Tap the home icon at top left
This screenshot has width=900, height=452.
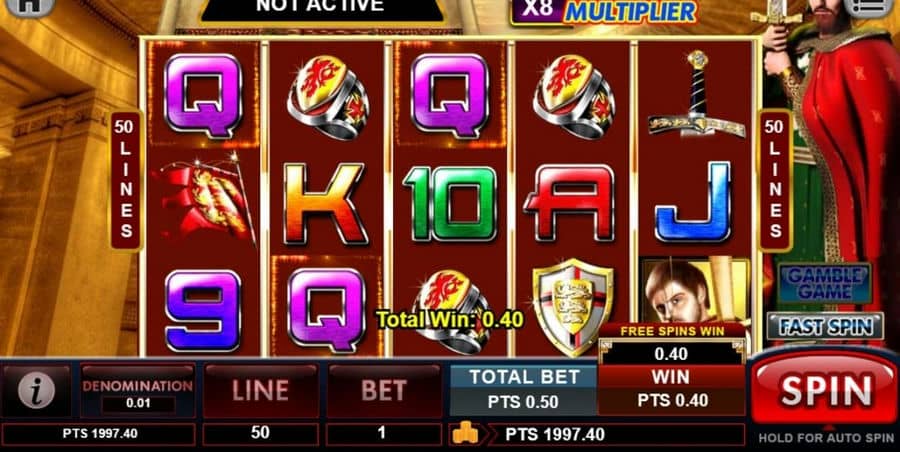30,6
